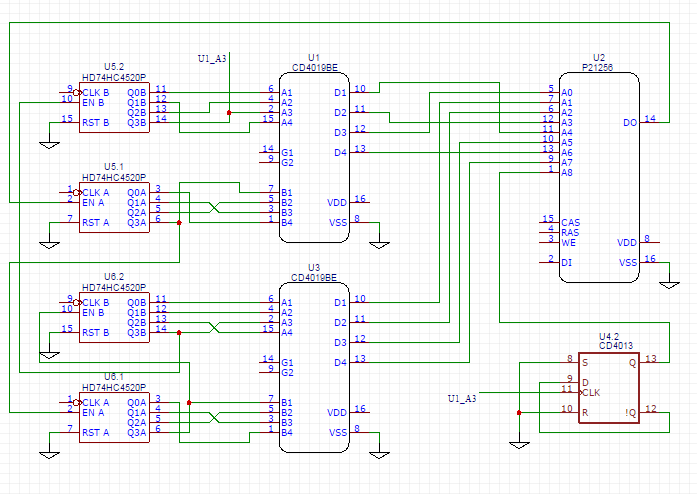697x494 pixels.
Task: Select the U3 CD4019BE chip body
Action: click(314, 365)
